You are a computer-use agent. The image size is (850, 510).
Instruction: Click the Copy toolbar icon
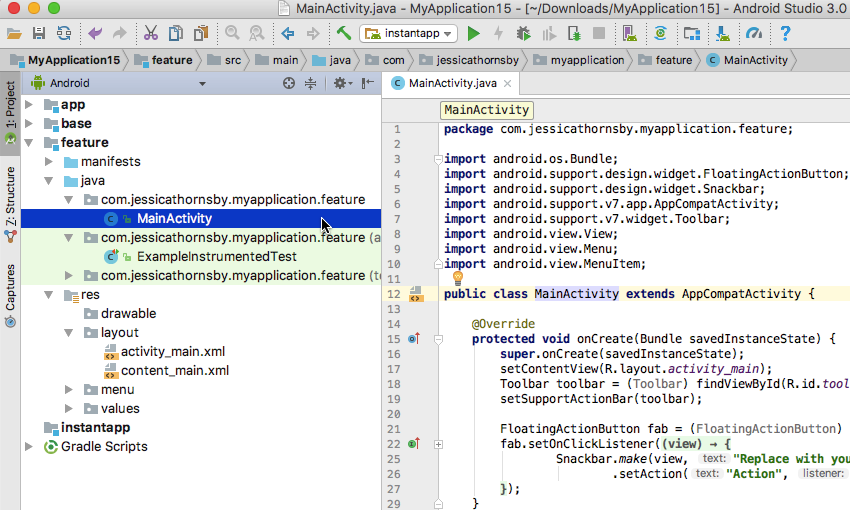click(176, 34)
